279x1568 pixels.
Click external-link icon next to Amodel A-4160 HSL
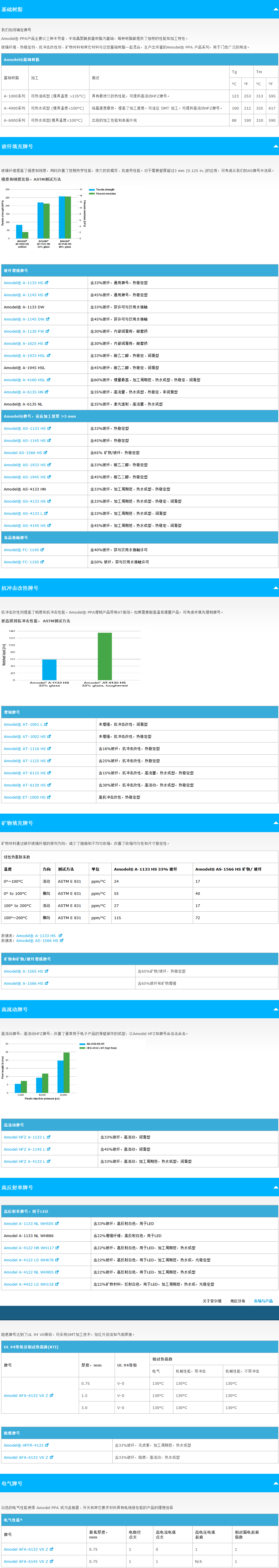click(49, 380)
